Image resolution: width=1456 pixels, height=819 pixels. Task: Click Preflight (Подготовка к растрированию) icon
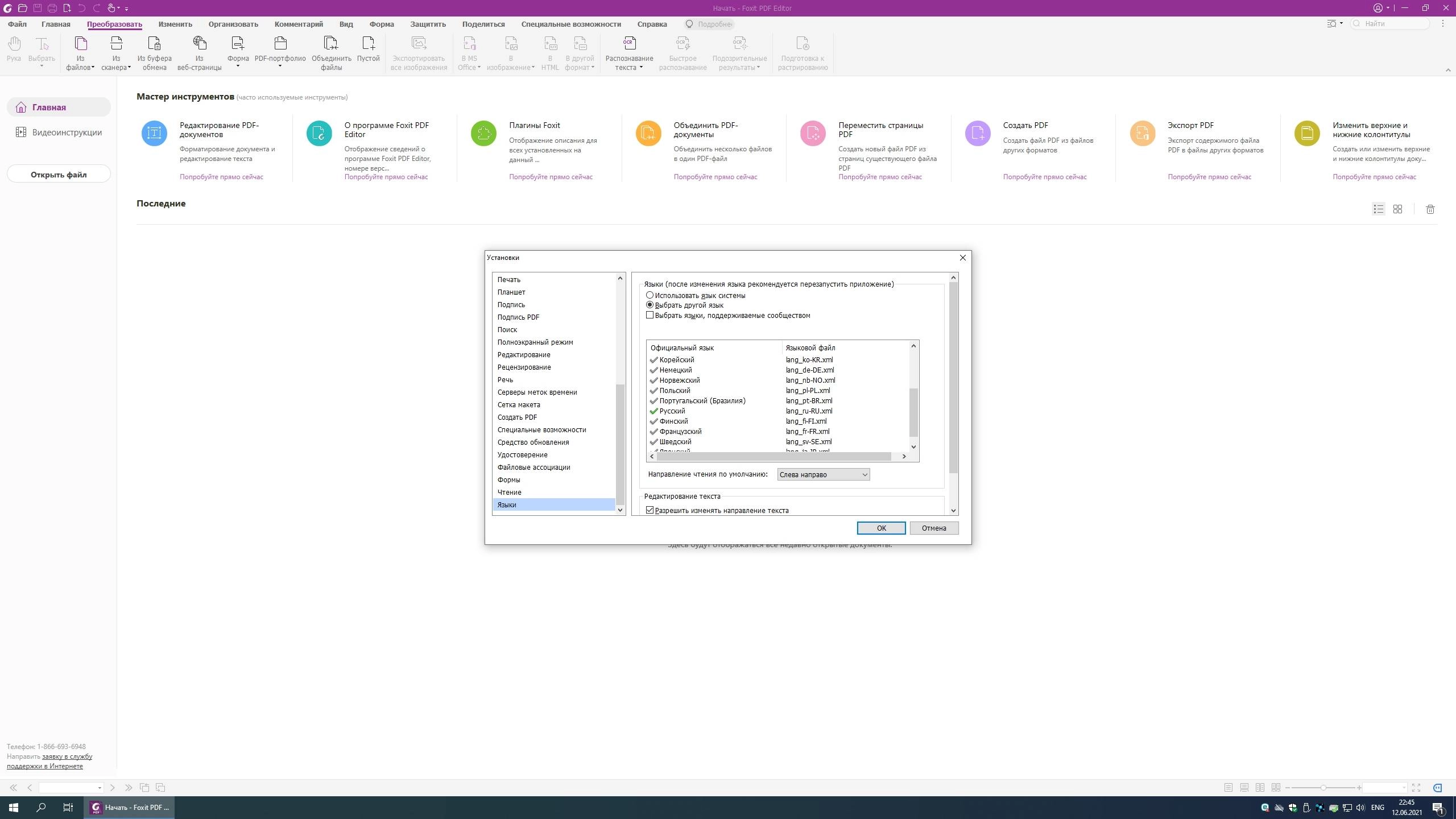click(x=803, y=43)
